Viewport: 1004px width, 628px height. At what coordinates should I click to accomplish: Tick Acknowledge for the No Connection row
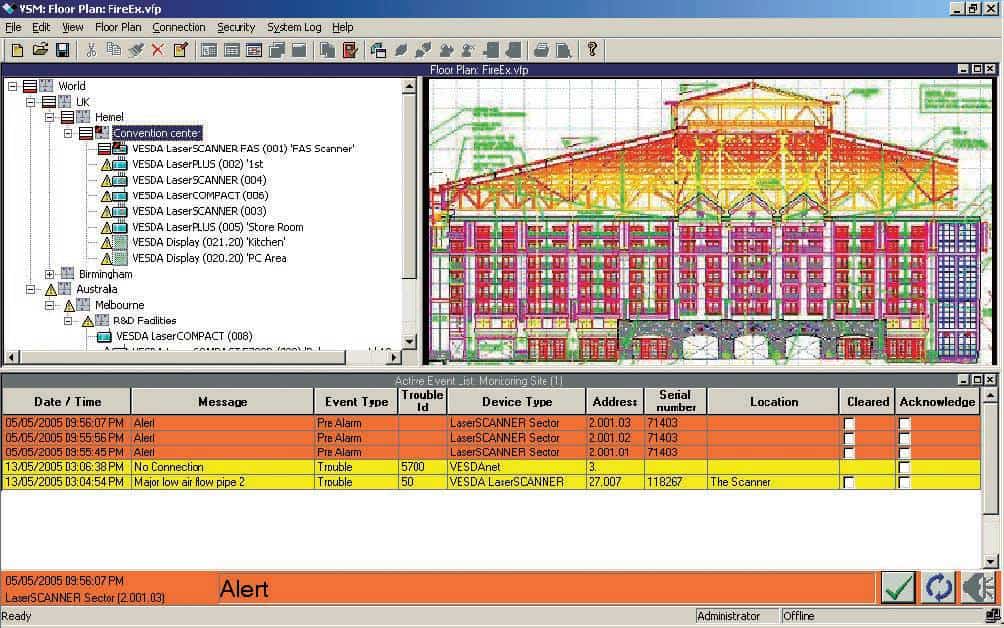[x=904, y=467]
